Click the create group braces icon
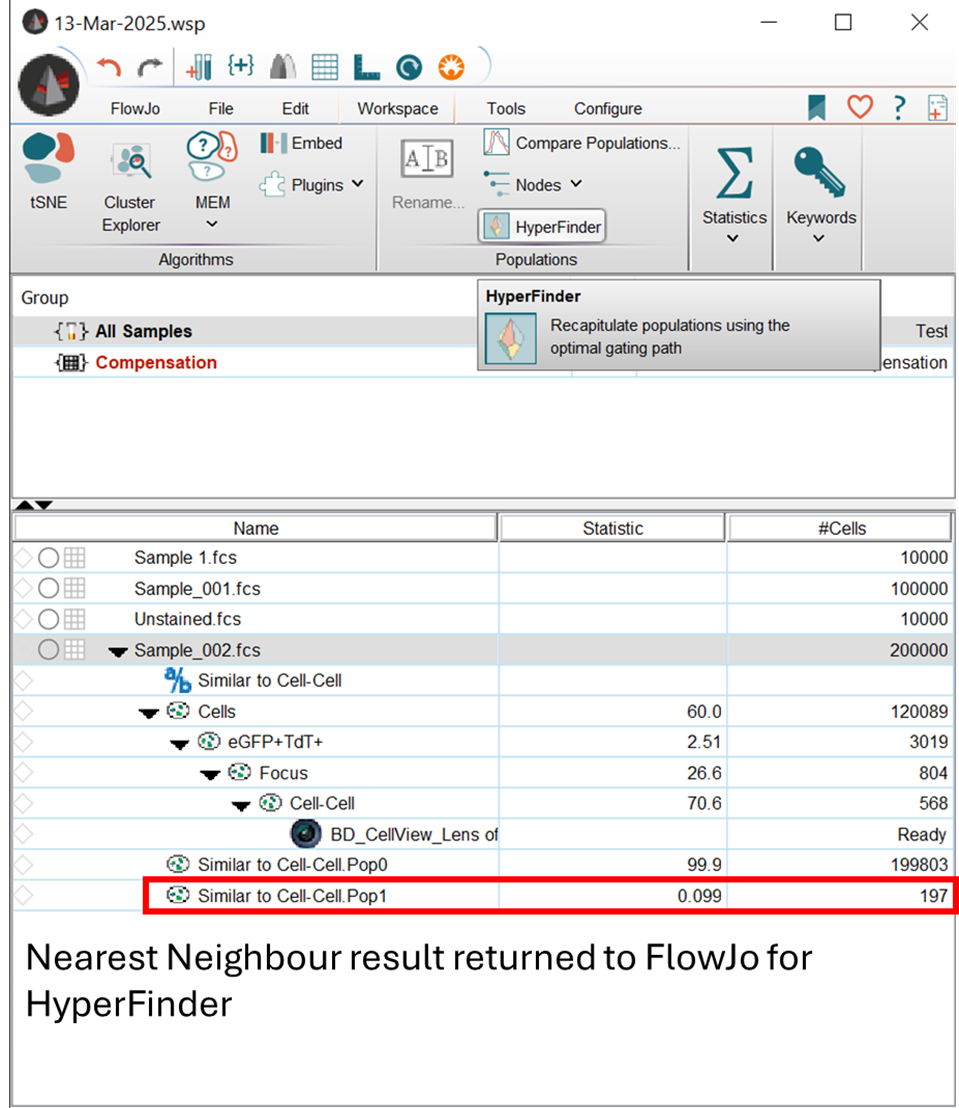959x1108 pixels. tap(241, 66)
